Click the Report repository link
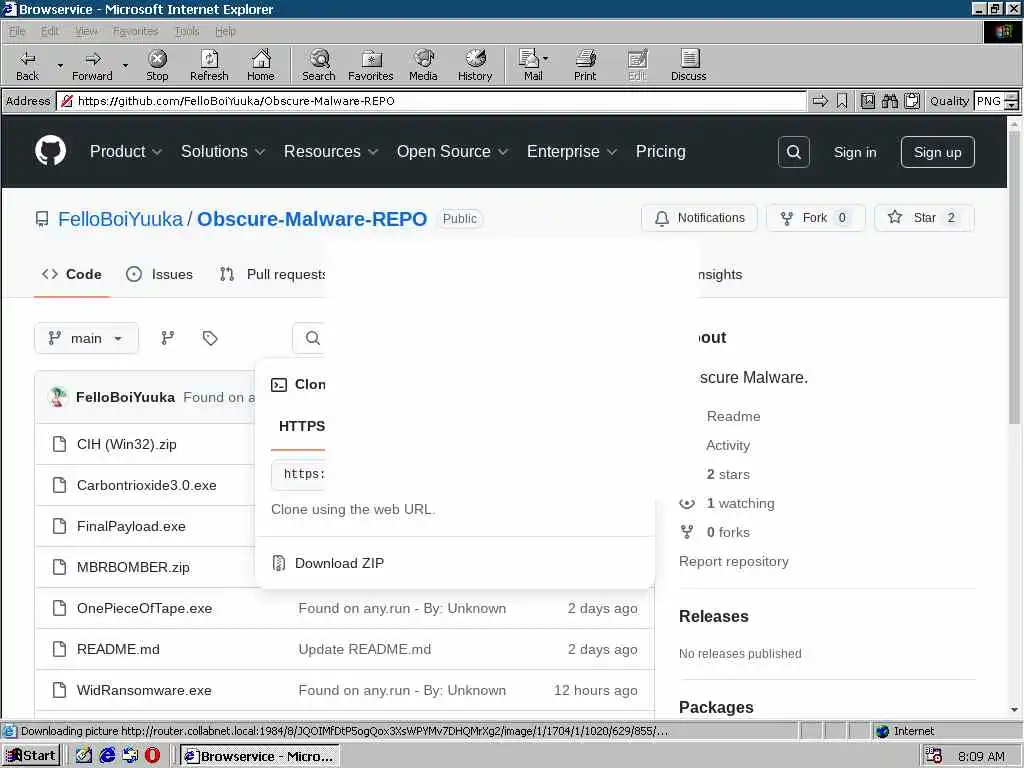1024x768 pixels. tap(733, 561)
